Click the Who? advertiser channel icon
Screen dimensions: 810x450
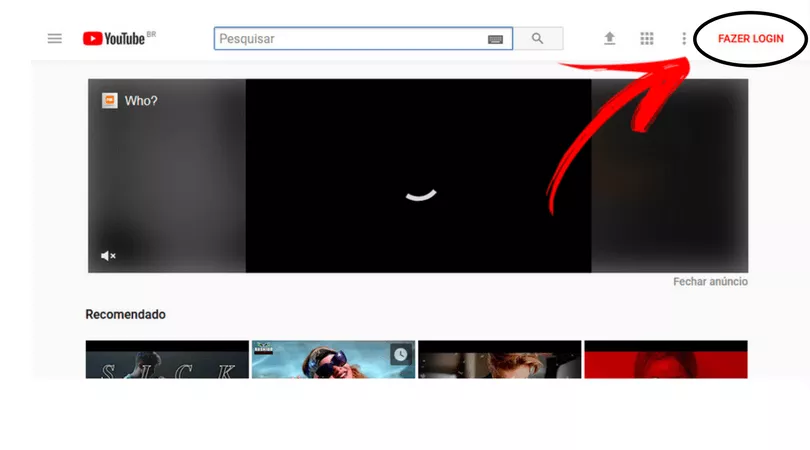click(110, 101)
